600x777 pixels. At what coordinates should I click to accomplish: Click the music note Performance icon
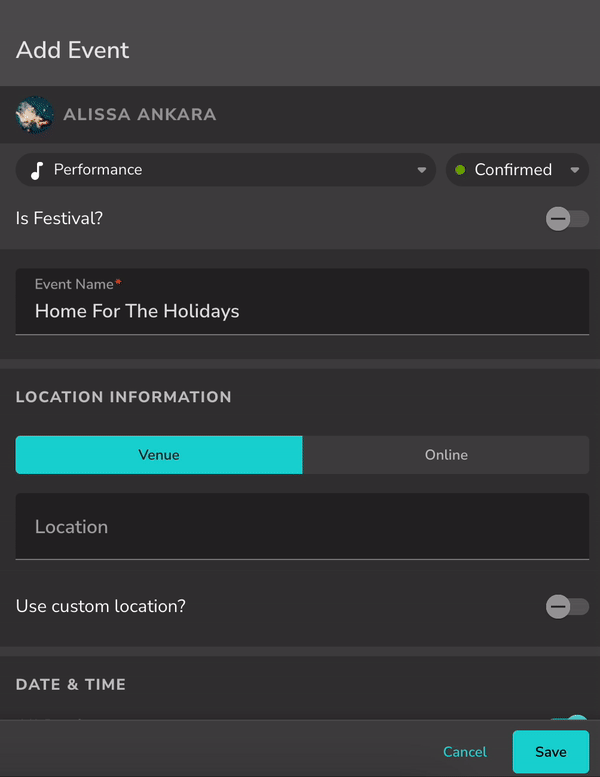[x=37, y=170]
